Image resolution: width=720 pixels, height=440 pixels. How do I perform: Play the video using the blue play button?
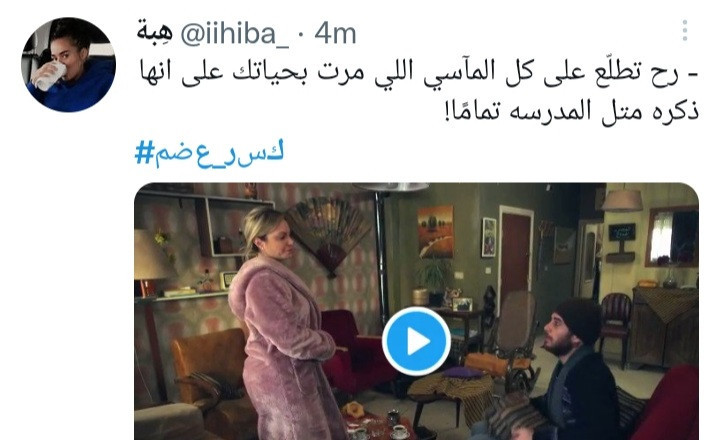click(416, 342)
